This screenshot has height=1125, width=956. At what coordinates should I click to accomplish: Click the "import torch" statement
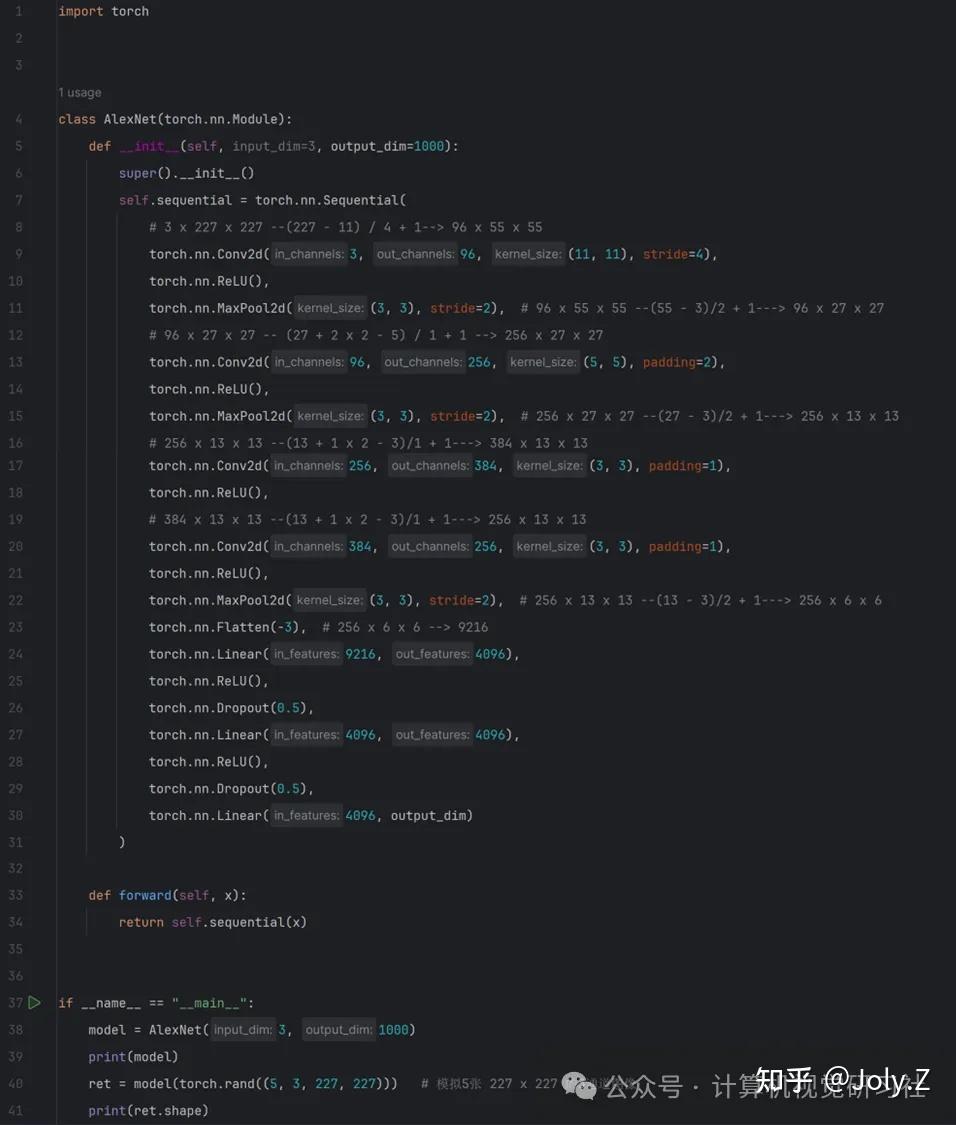coord(103,11)
